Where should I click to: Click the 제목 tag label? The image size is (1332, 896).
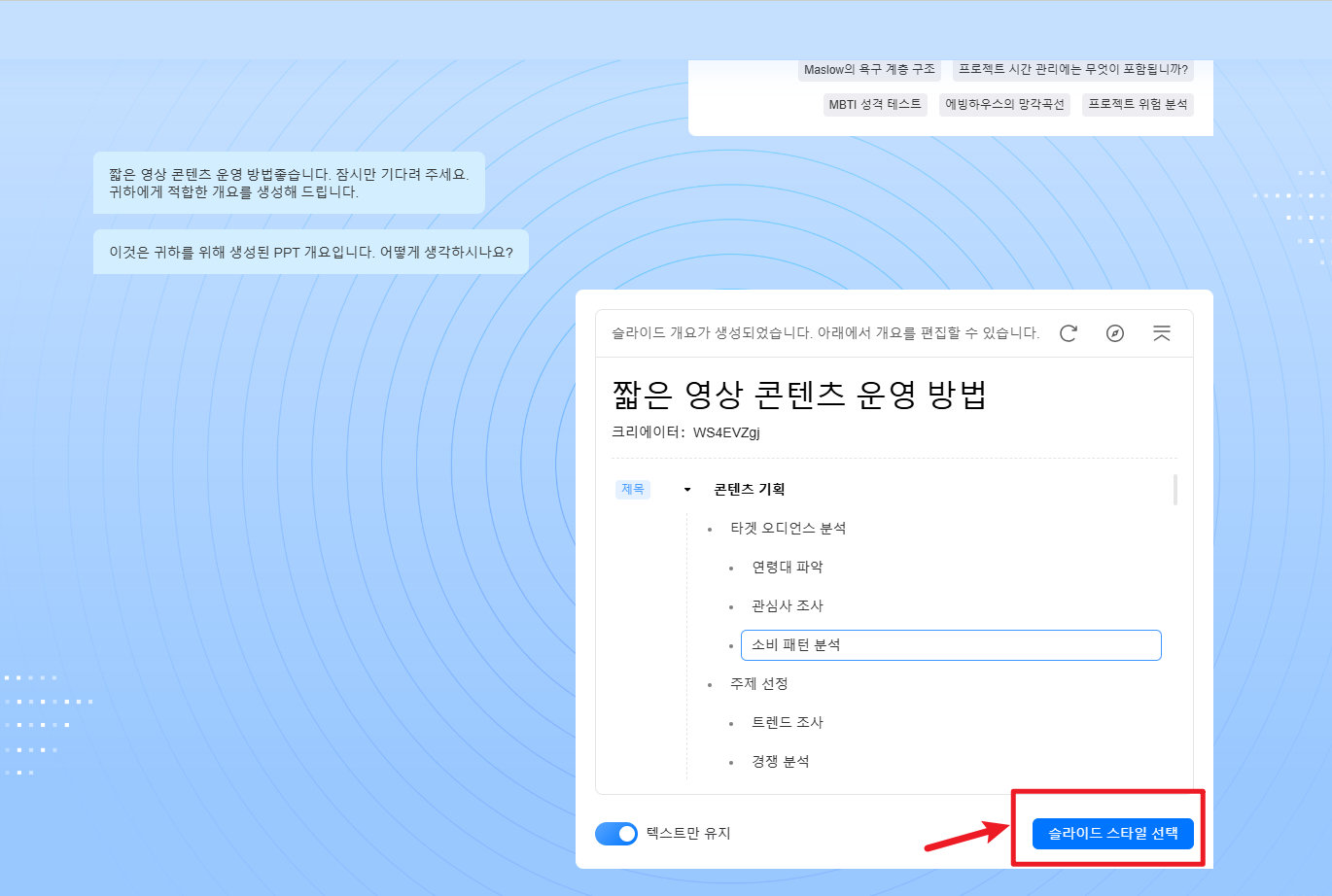point(633,490)
